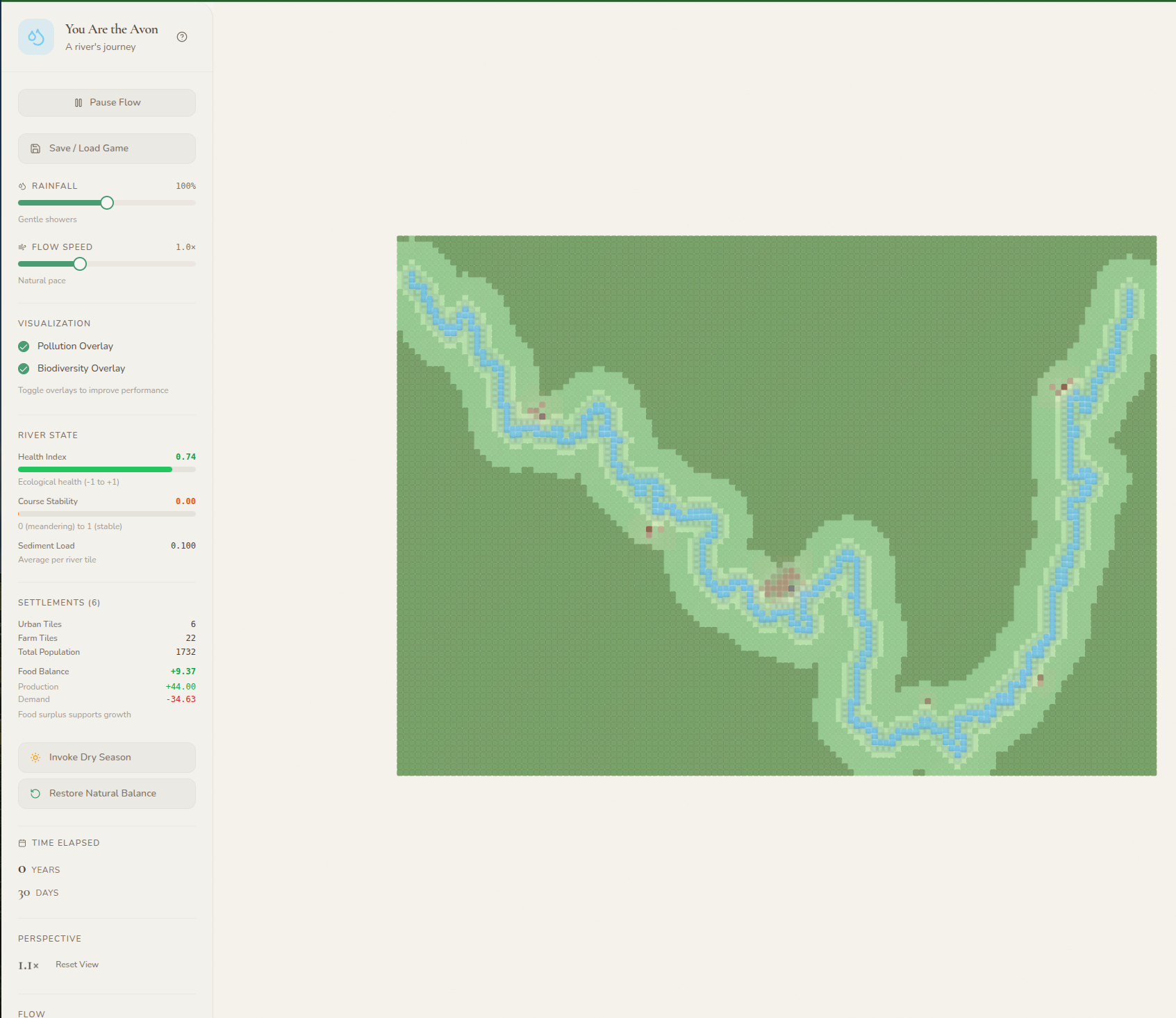This screenshot has height=1018, width=1176.
Task: Click the rainfall droplet icon
Action: click(22, 186)
